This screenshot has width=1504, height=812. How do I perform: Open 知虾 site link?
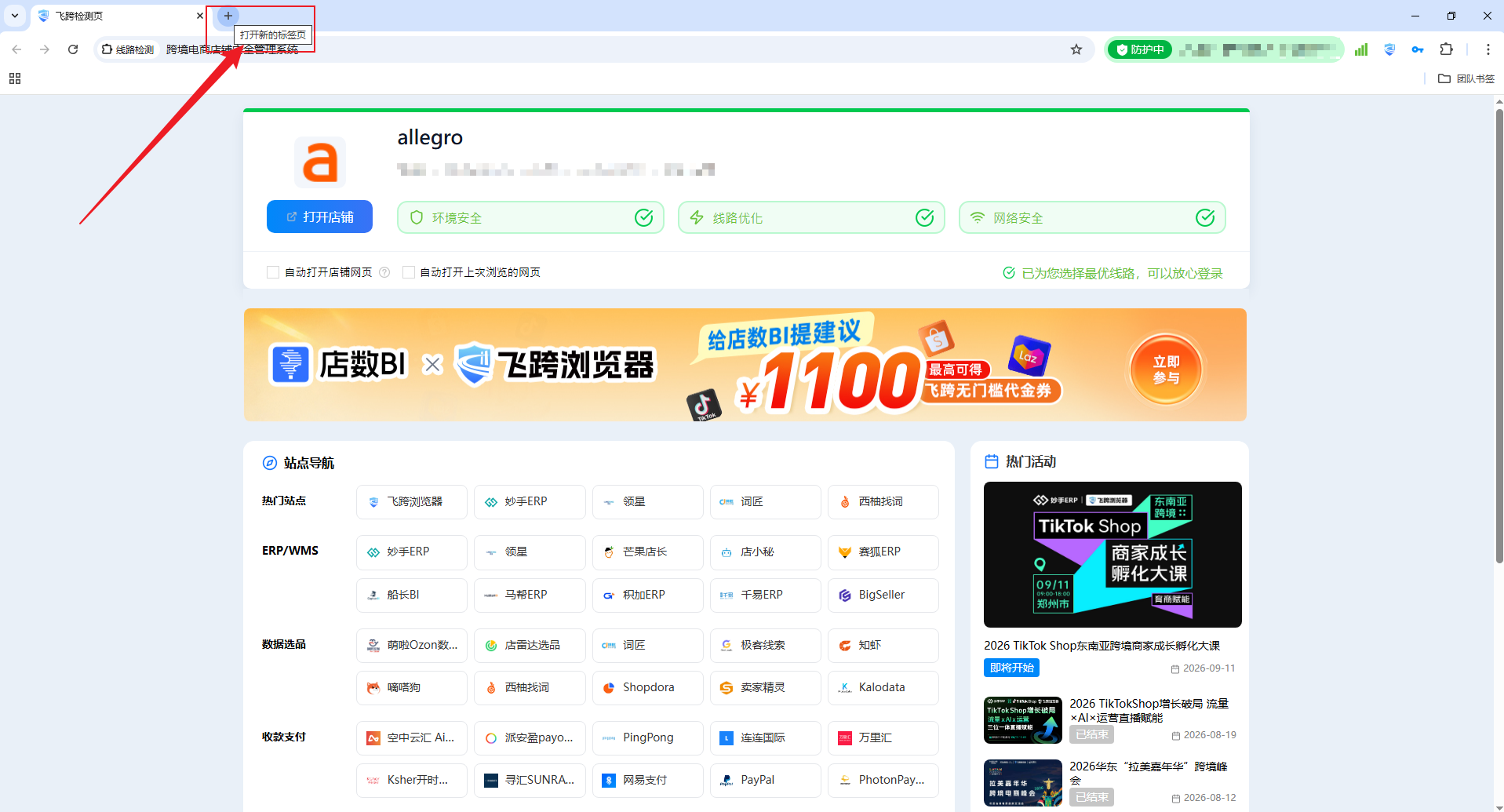point(883,645)
